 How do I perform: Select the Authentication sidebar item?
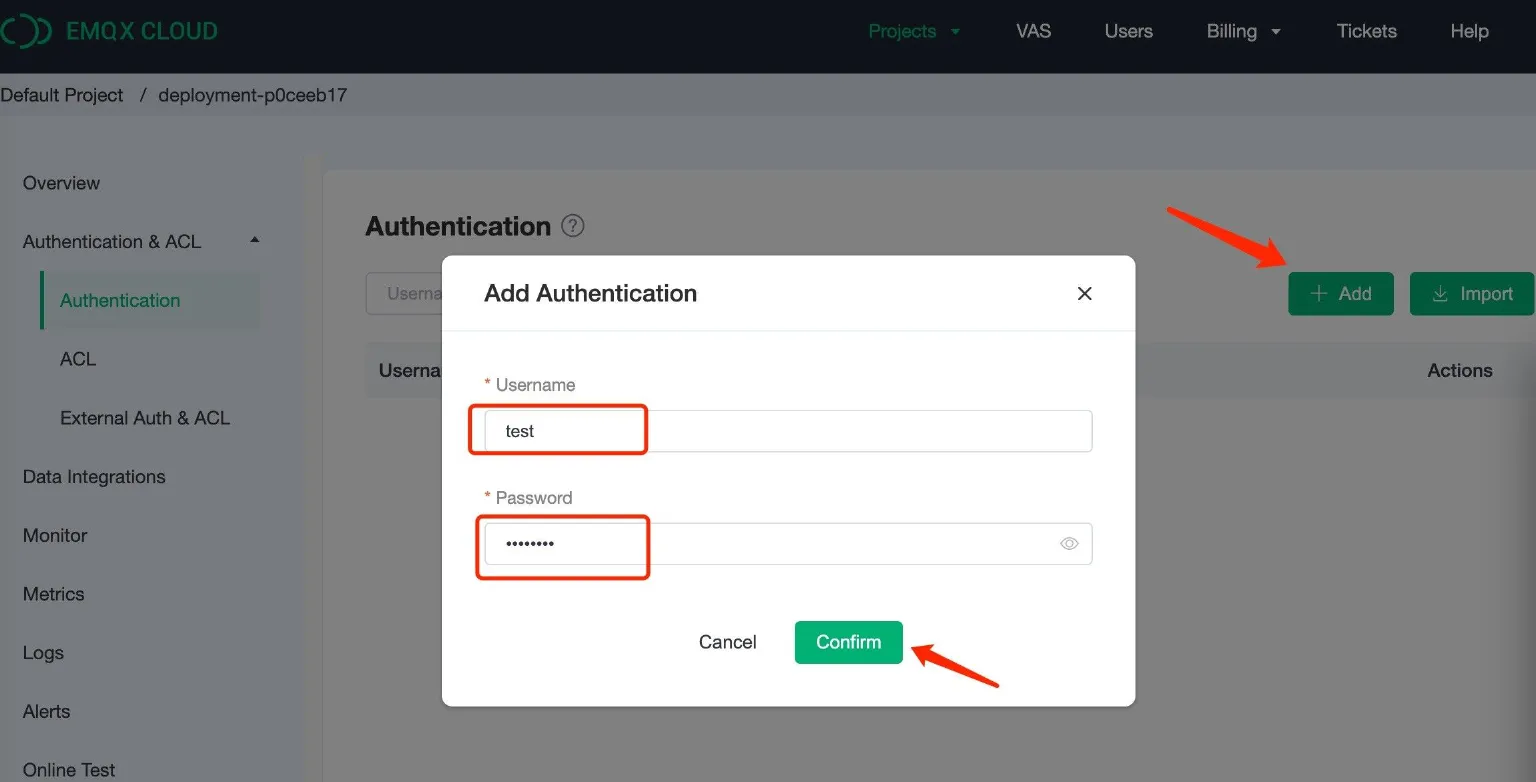(x=120, y=300)
